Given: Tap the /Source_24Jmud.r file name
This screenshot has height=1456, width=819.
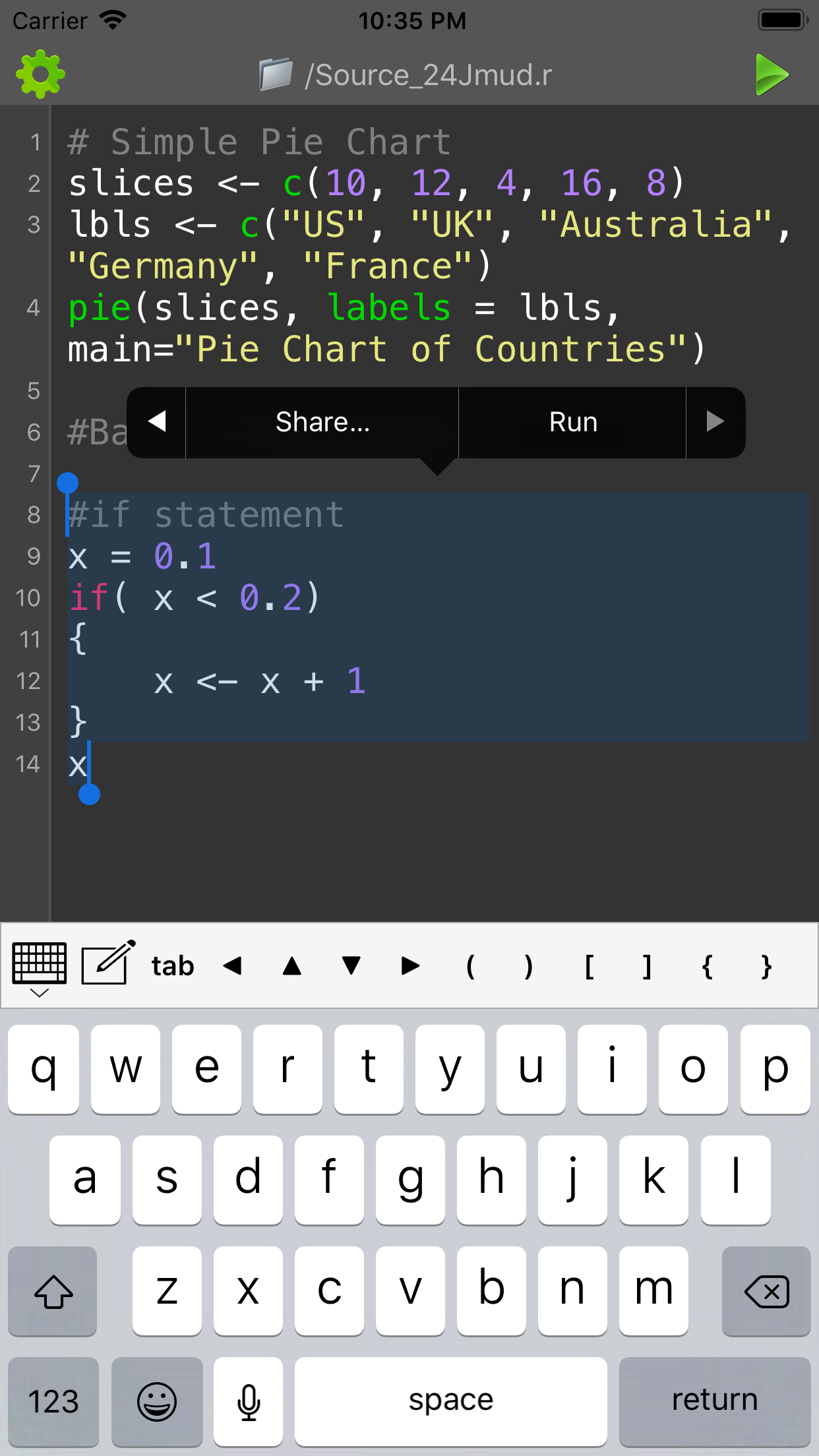Looking at the screenshot, I should tap(429, 75).
